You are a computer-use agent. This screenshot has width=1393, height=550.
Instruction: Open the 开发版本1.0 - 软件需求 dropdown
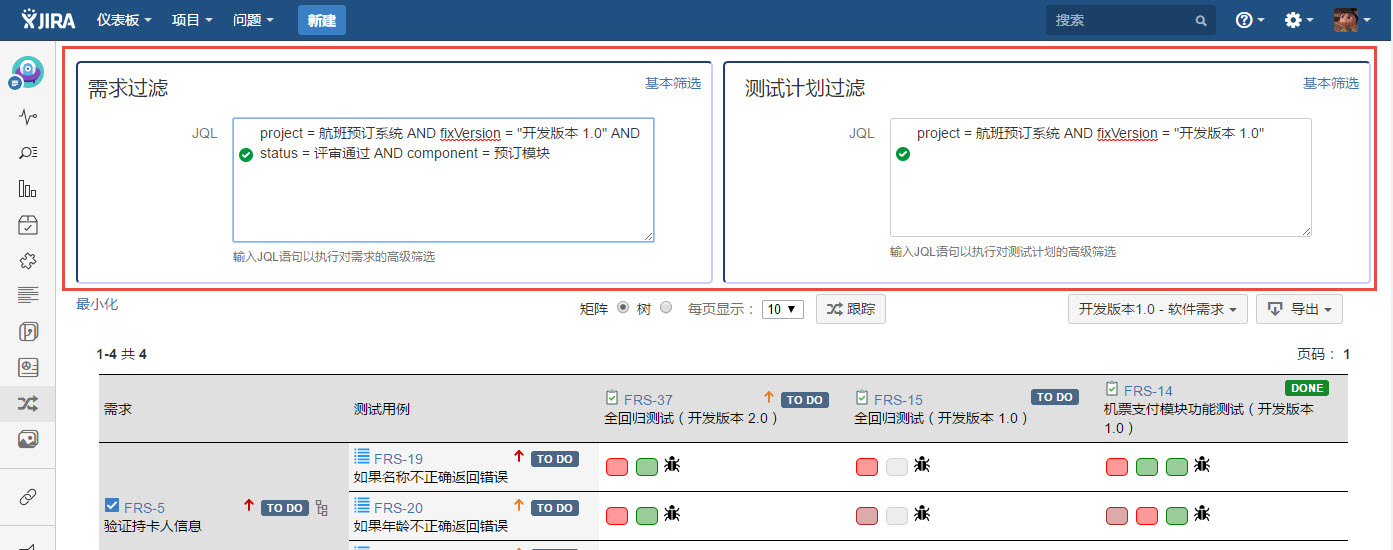pyautogui.click(x=1157, y=309)
